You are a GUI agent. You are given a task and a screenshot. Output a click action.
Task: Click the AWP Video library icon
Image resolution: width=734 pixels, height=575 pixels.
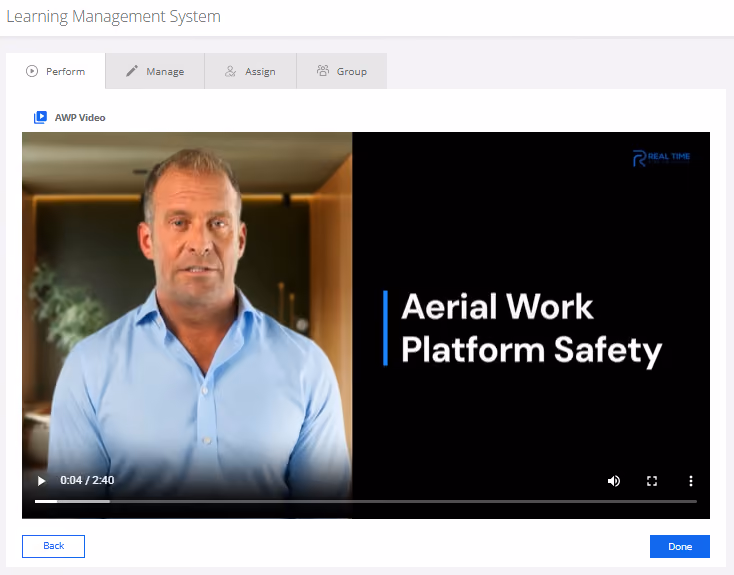pyautogui.click(x=40, y=118)
